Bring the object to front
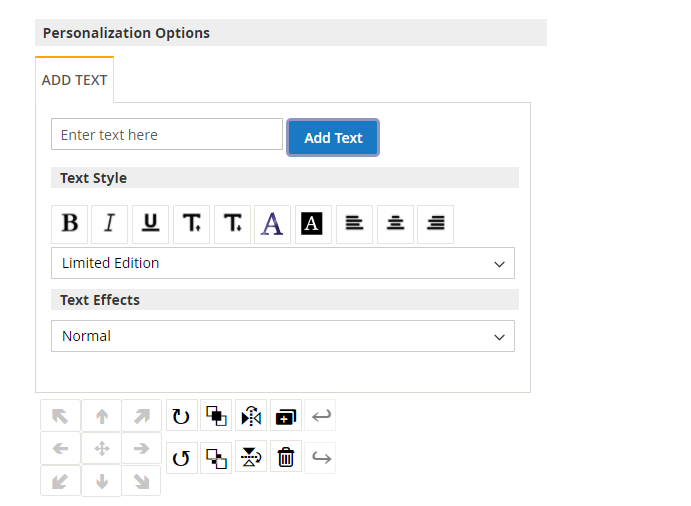The width and height of the screenshot is (691, 506). pos(216,416)
